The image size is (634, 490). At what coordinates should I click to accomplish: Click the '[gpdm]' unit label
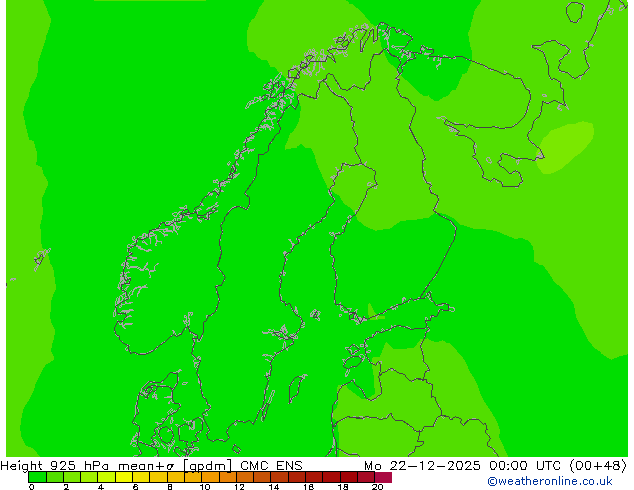(208, 466)
